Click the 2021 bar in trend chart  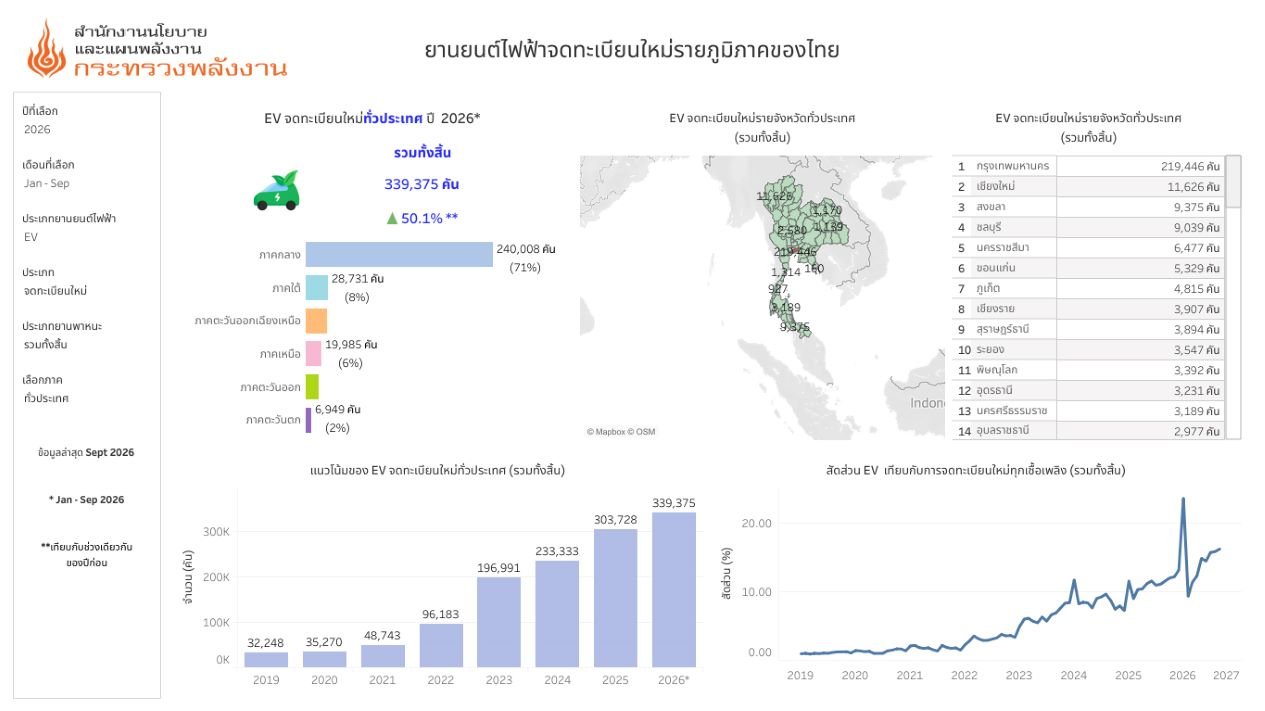click(x=383, y=656)
